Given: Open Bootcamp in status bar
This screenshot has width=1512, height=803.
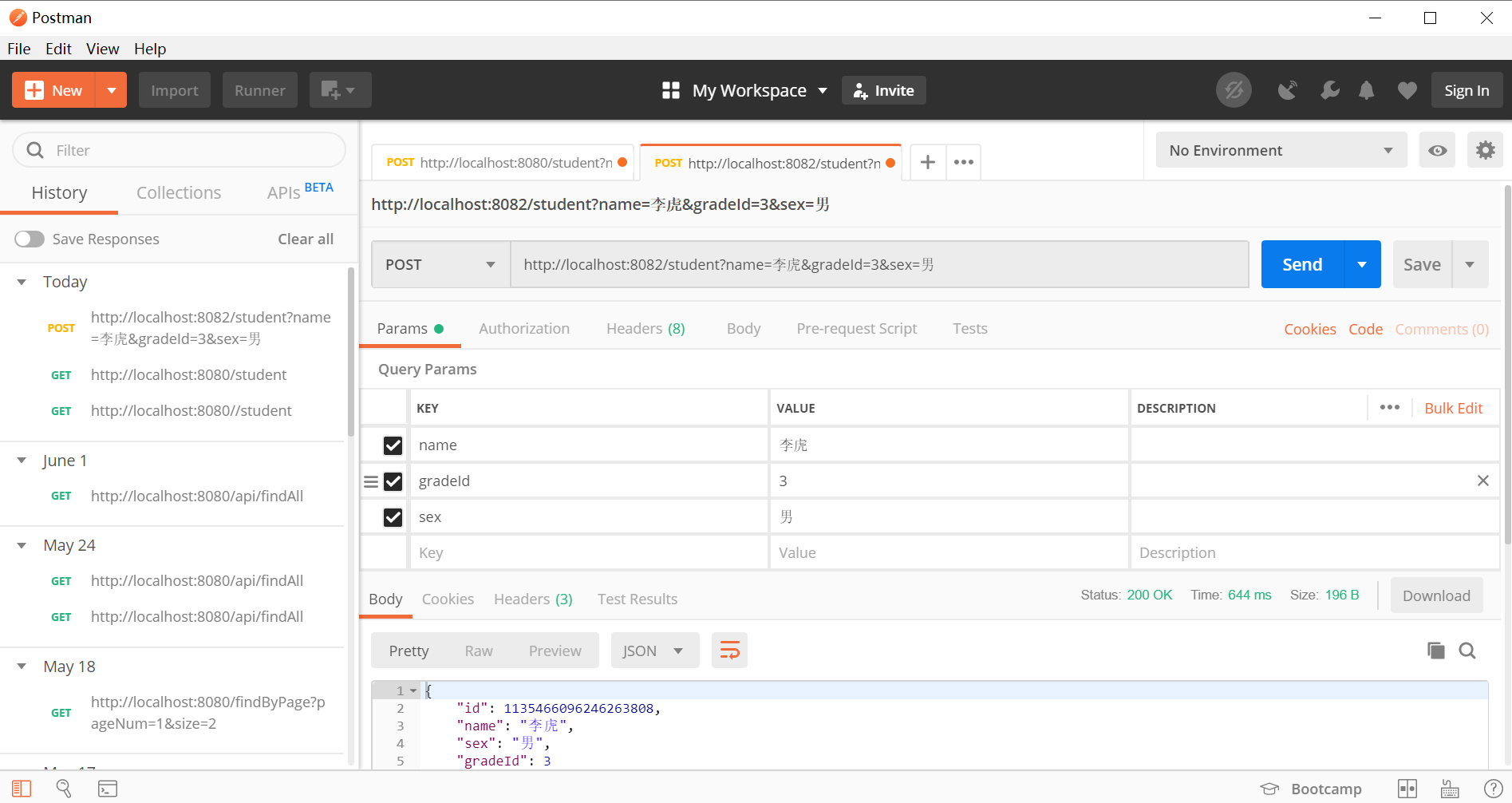Looking at the screenshot, I should coord(1311,789).
